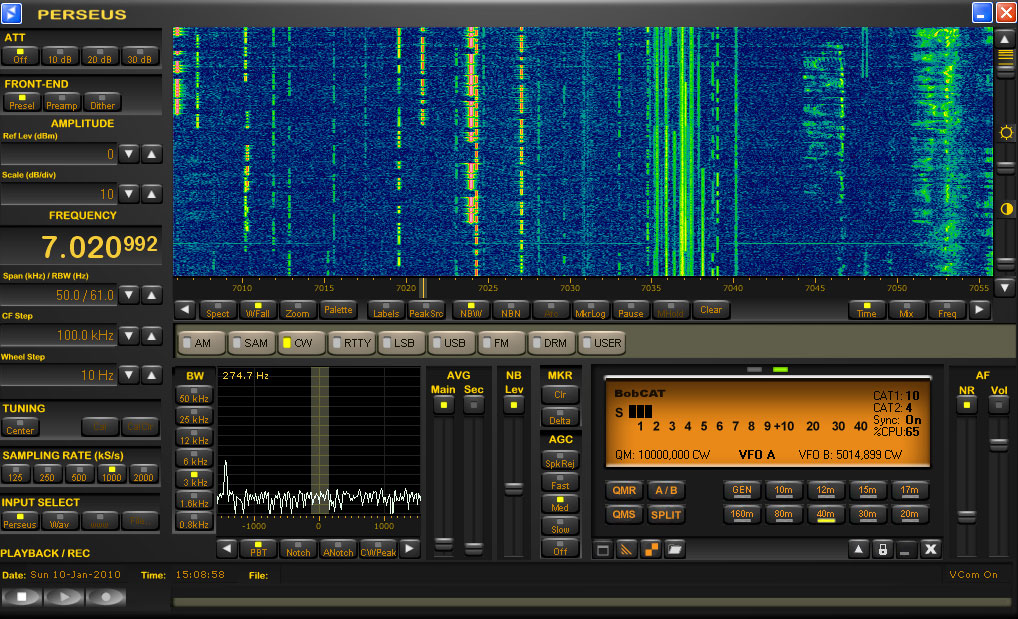The height and width of the screenshot is (619, 1018).
Task: Click the orange checkered squares icon
Action: coord(651,550)
